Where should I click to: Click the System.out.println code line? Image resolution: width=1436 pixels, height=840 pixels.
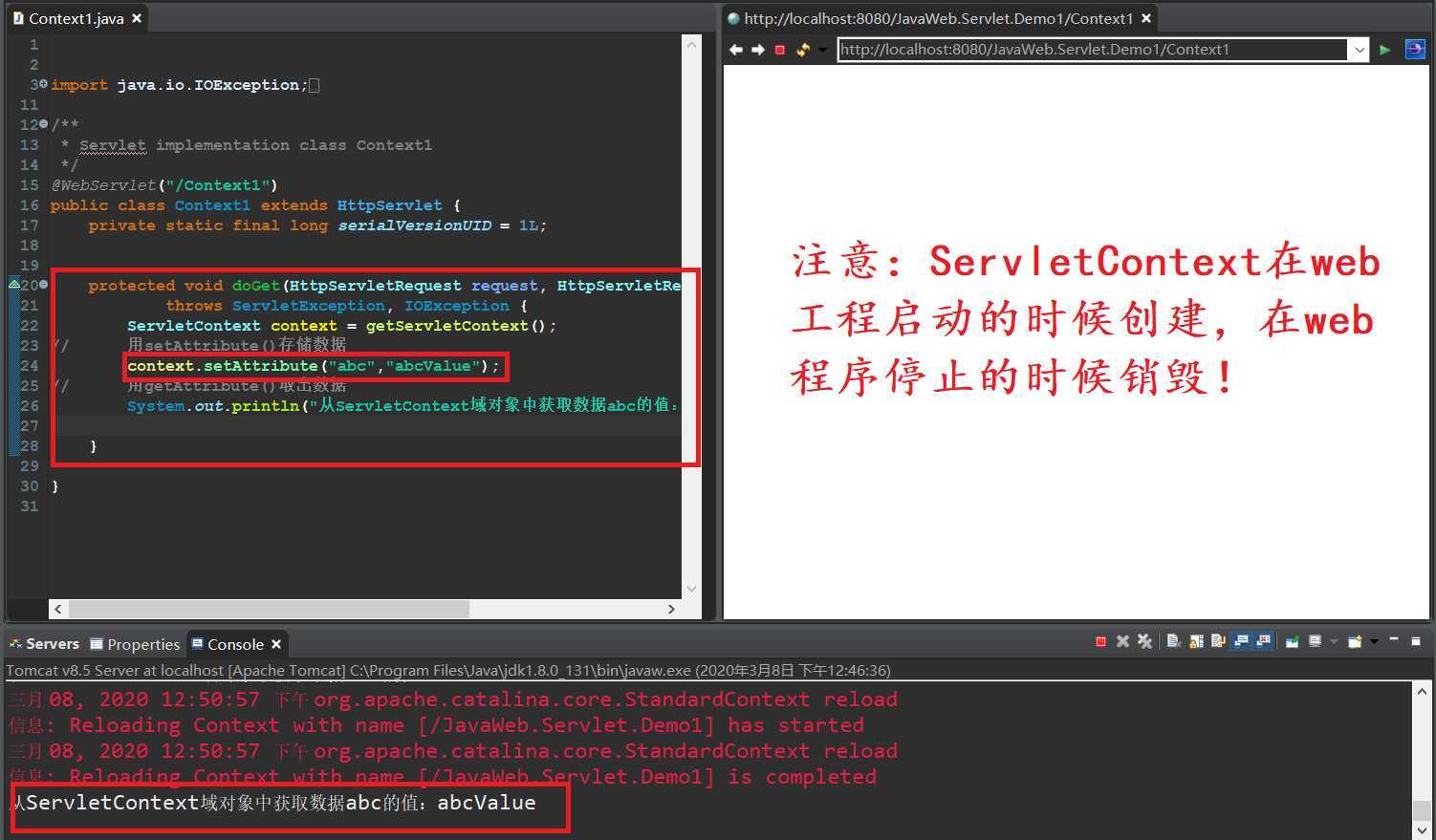[x=403, y=405]
